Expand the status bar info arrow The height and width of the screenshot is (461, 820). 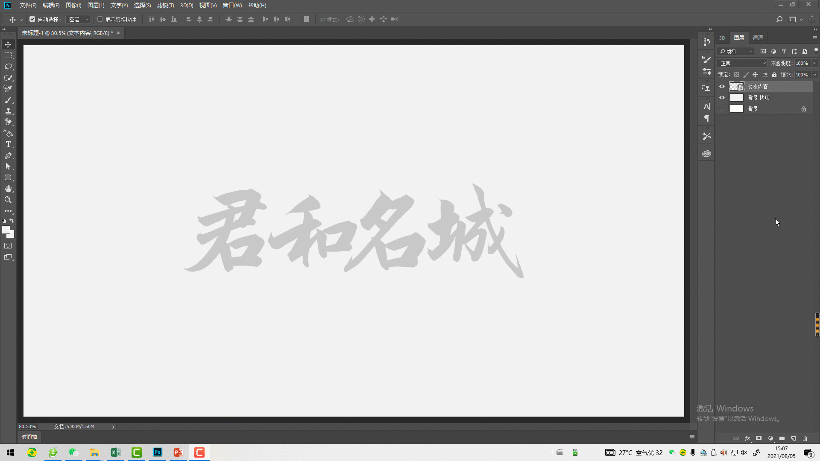[113, 427]
